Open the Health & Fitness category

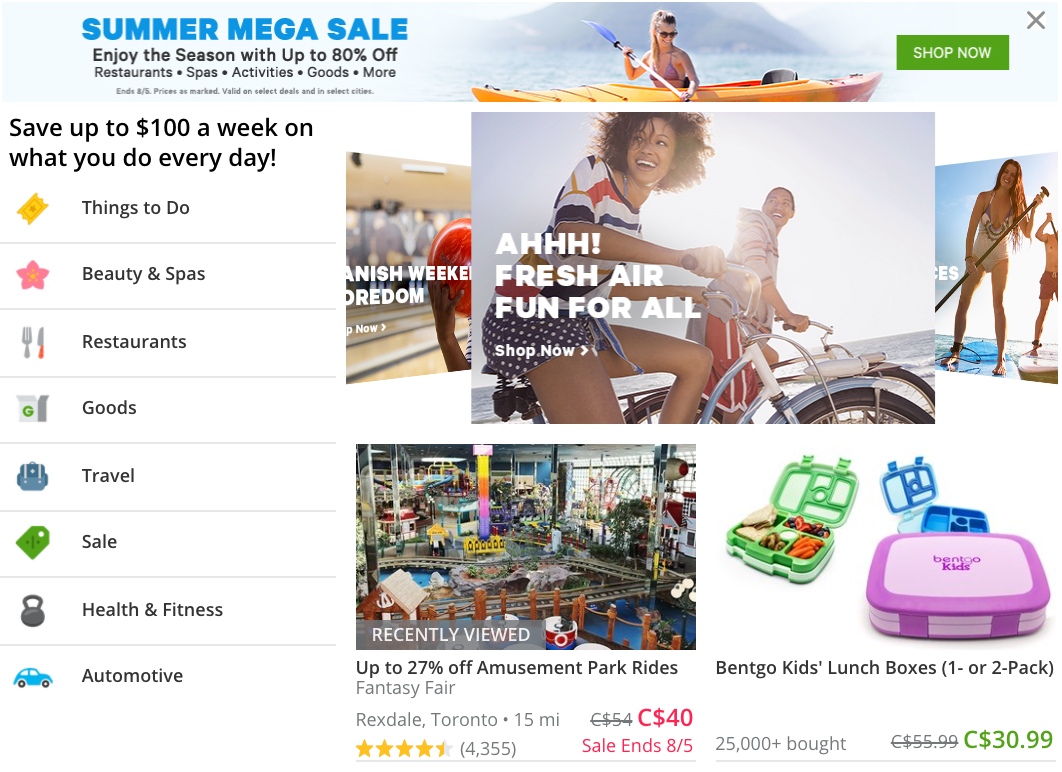(168, 610)
